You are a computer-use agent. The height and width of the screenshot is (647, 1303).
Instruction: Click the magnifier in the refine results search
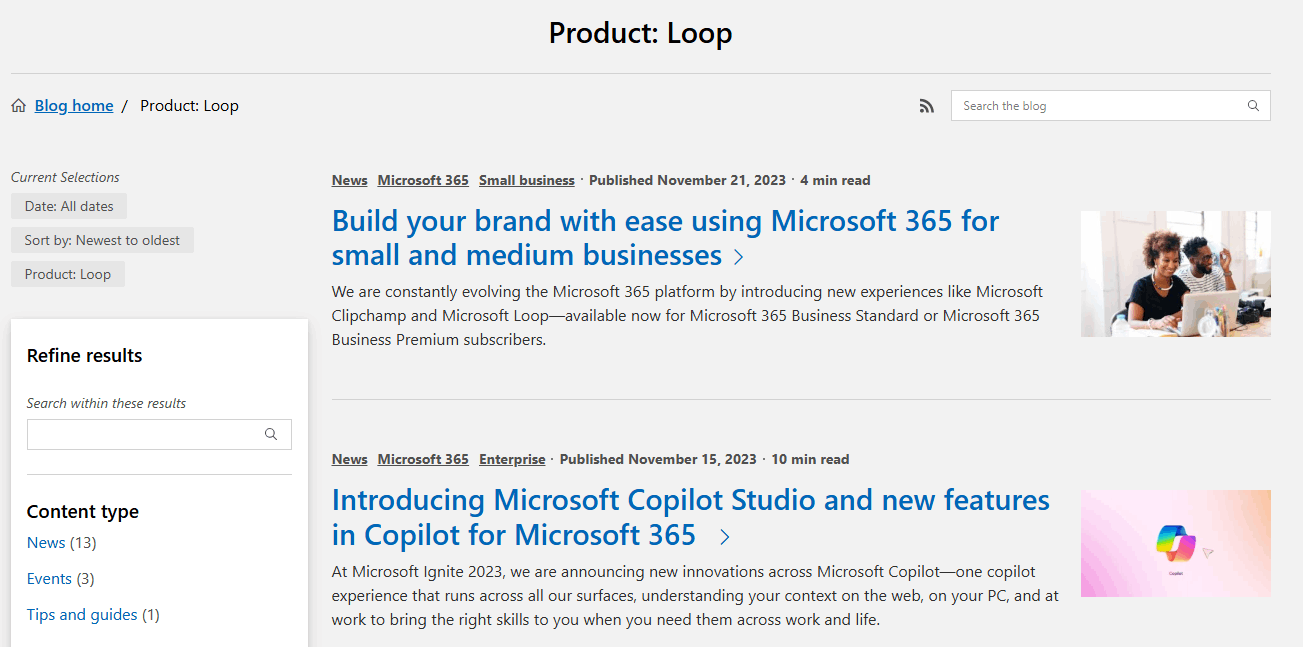coord(271,434)
